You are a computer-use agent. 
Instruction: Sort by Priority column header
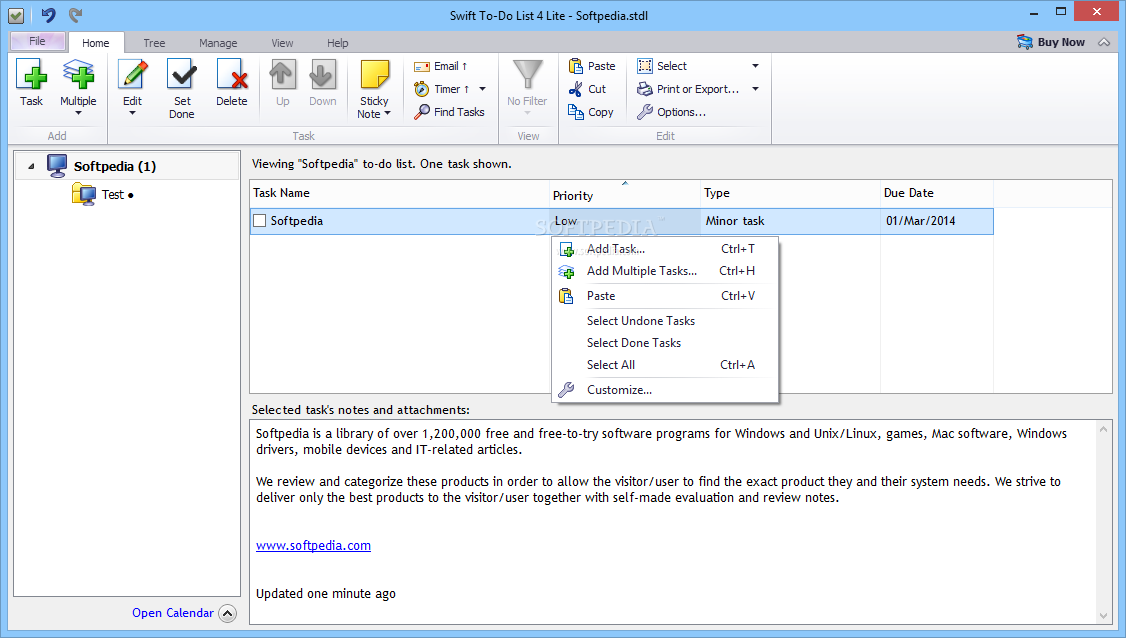[x=625, y=195]
